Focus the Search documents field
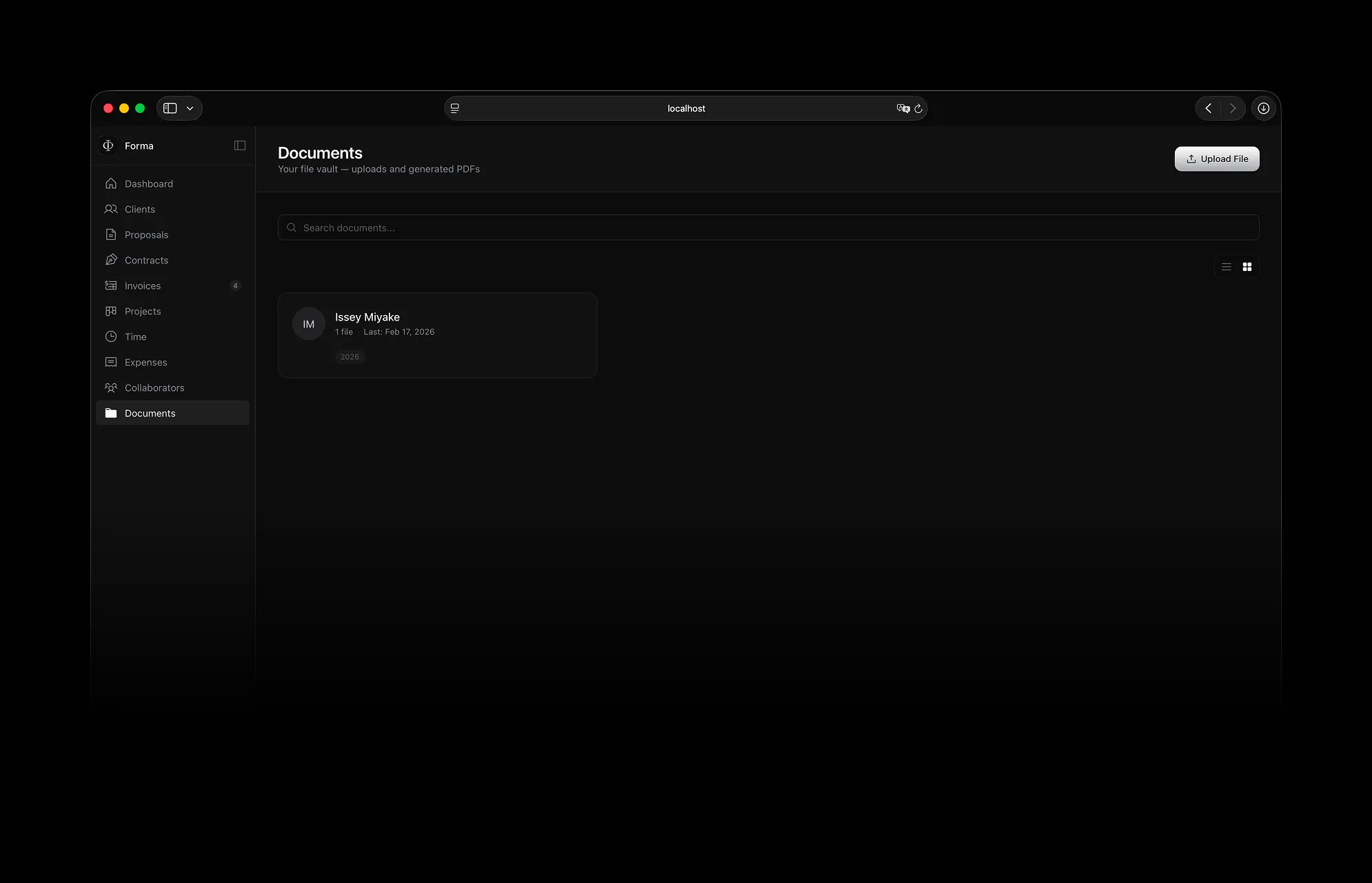The width and height of the screenshot is (1372, 883). click(x=768, y=227)
